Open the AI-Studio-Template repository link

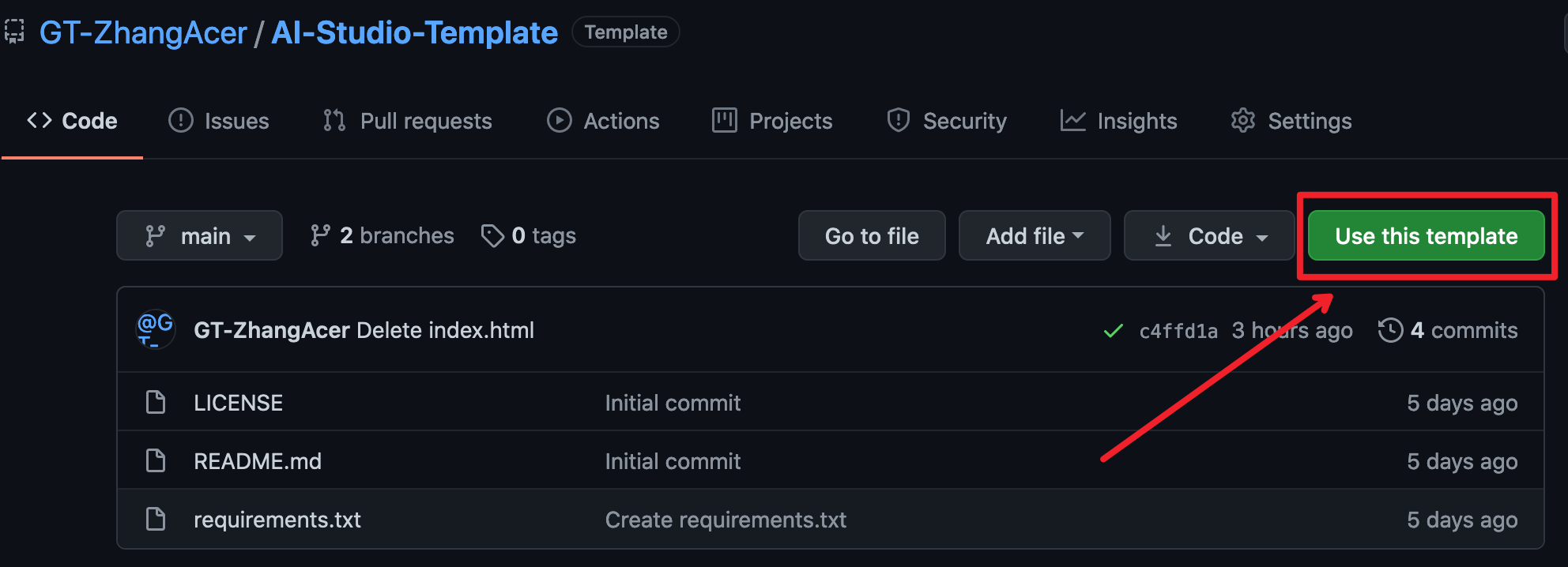click(x=414, y=33)
